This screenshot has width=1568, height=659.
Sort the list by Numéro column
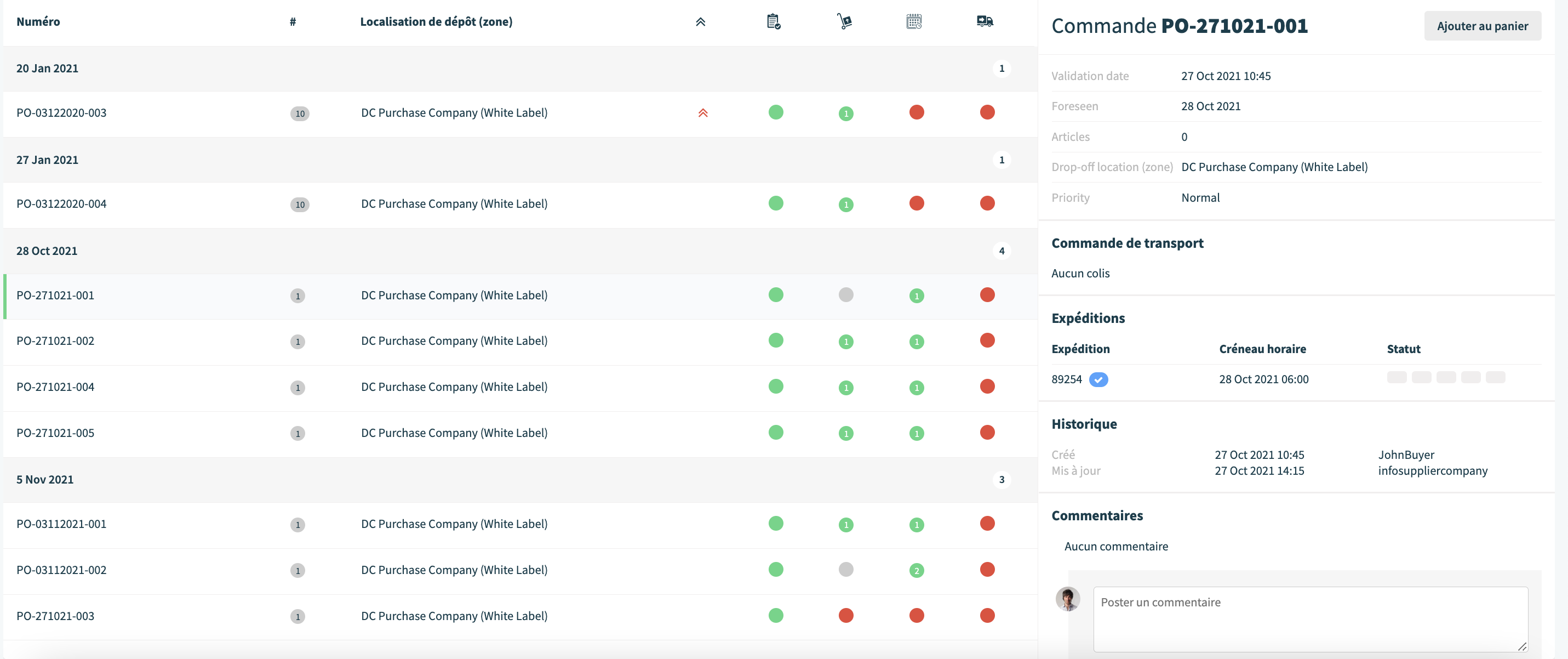point(38,22)
